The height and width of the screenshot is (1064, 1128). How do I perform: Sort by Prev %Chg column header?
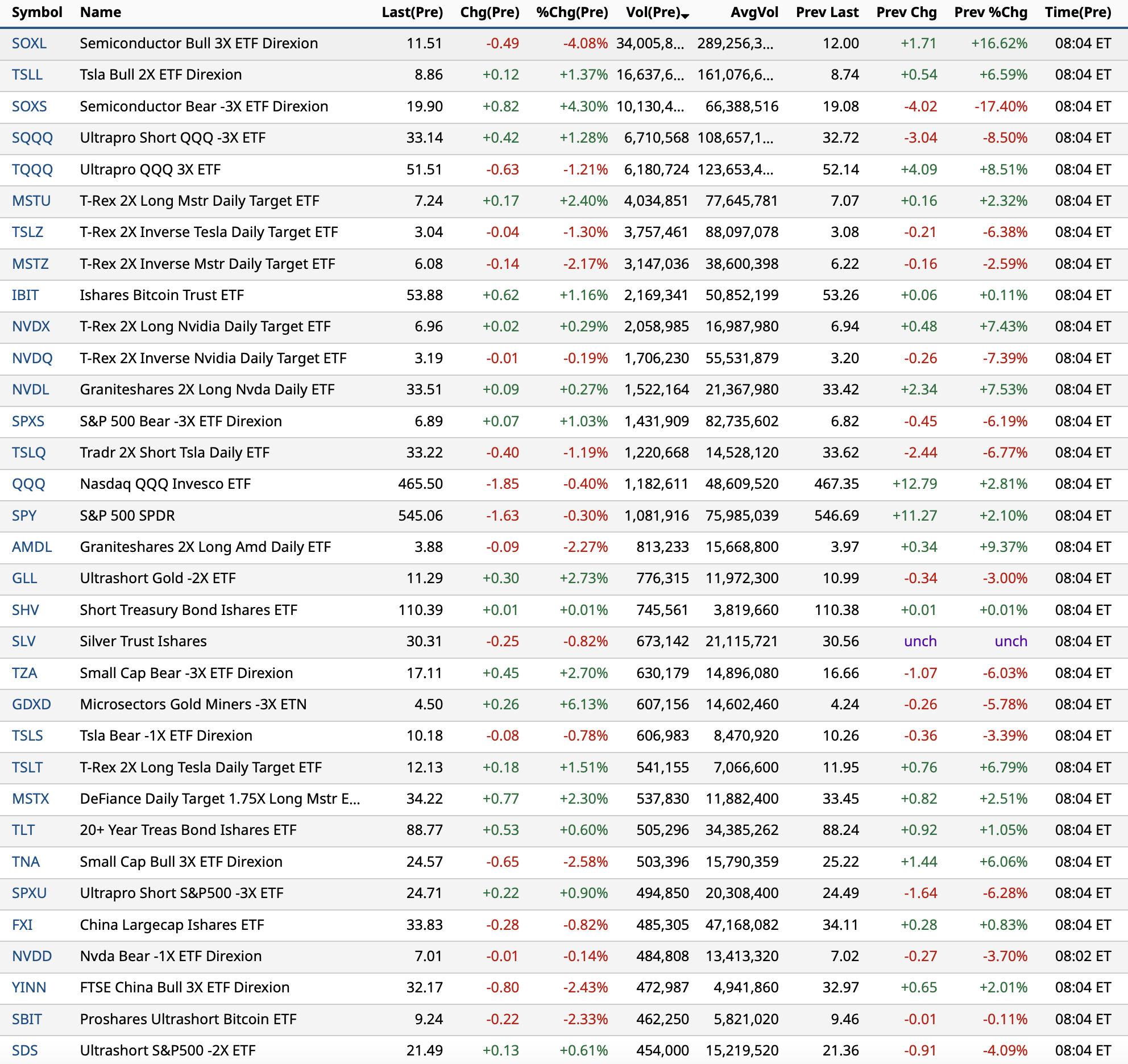coord(990,13)
